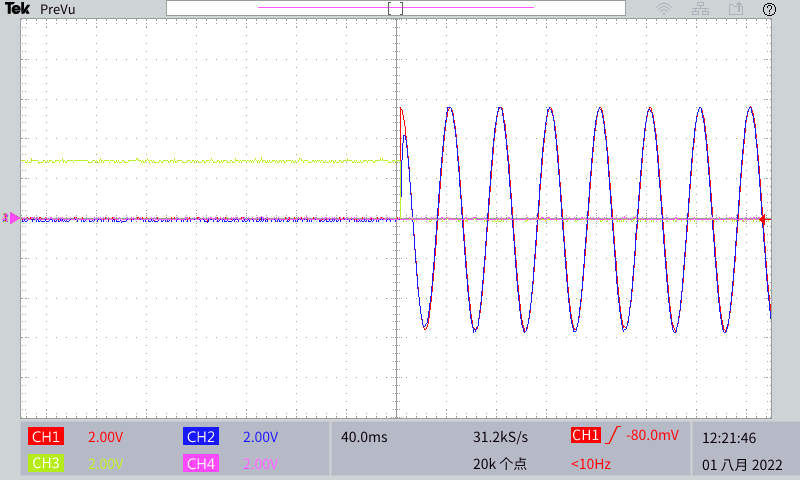The height and width of the screenshot is (480, 800).
Task: Click the -80.0mV trigger level readout
Action: pos(652,435)
